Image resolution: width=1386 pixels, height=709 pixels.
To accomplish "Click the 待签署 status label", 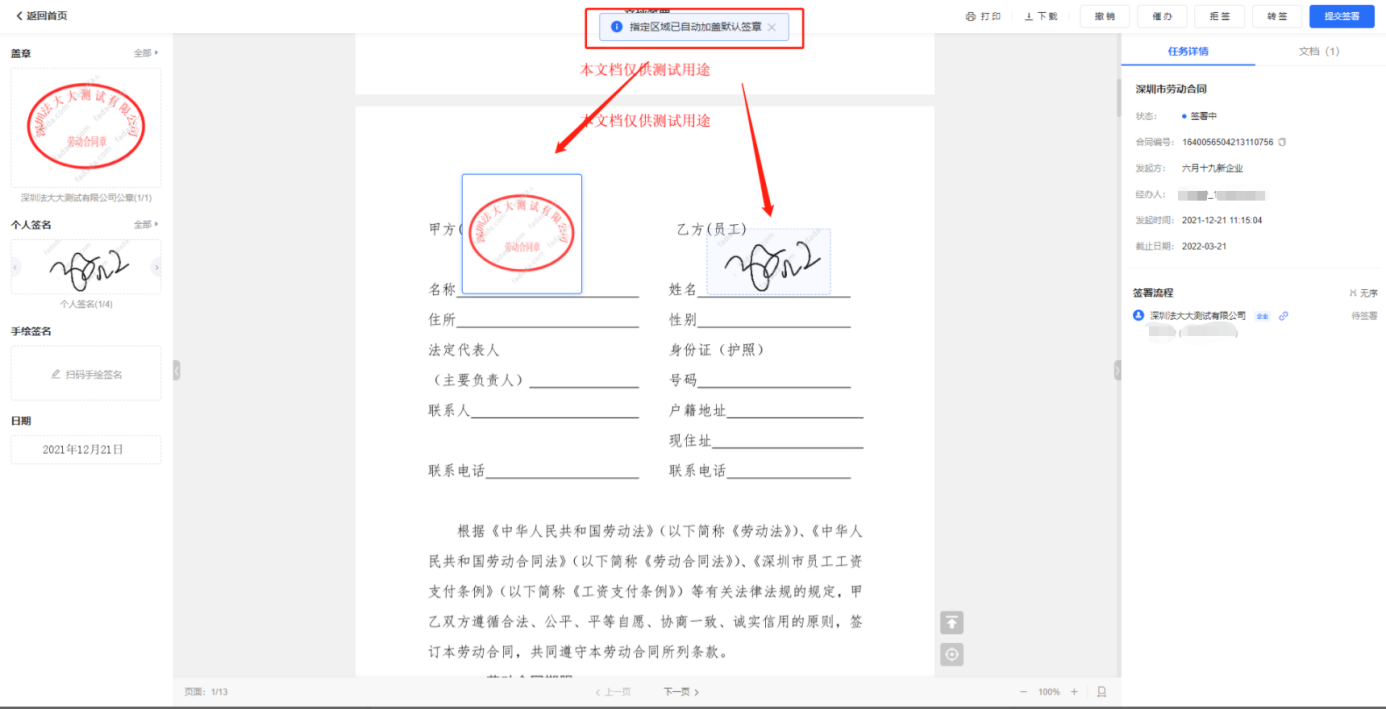I will pyautogui.click(x=1364, y=316).
